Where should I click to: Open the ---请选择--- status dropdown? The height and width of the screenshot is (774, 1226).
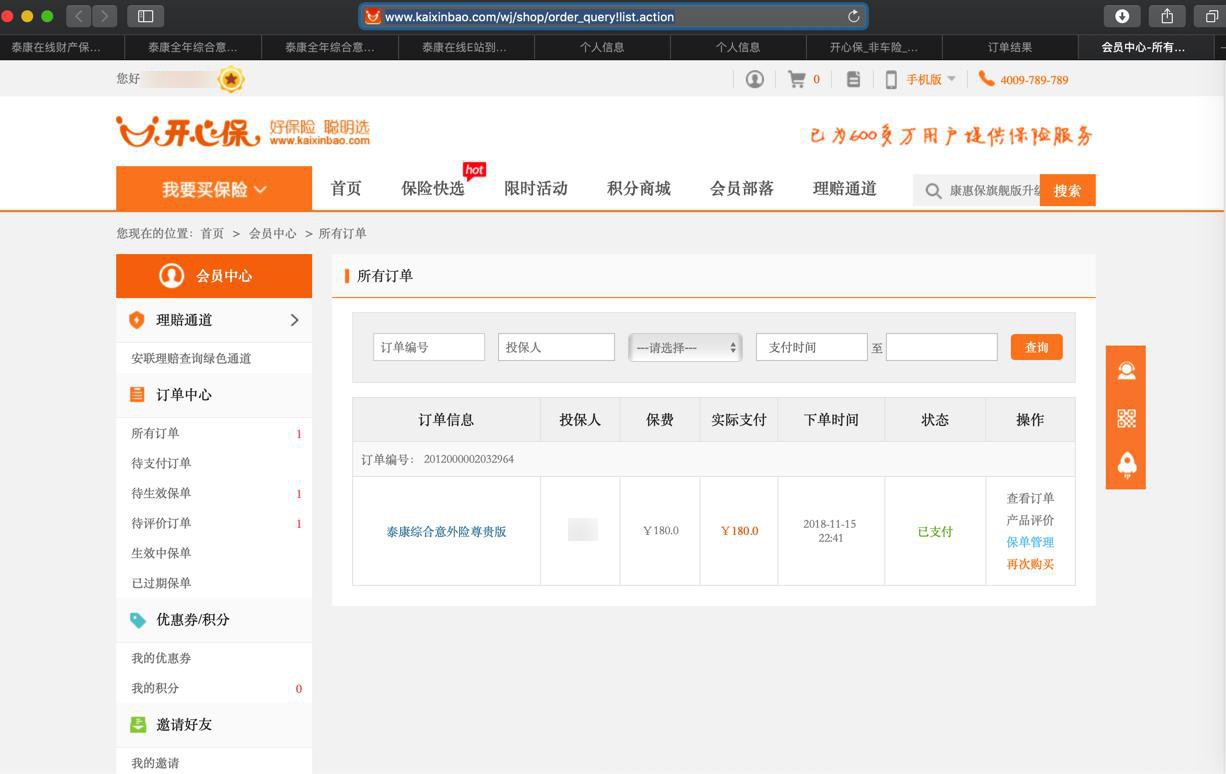(x=685, y=347)
